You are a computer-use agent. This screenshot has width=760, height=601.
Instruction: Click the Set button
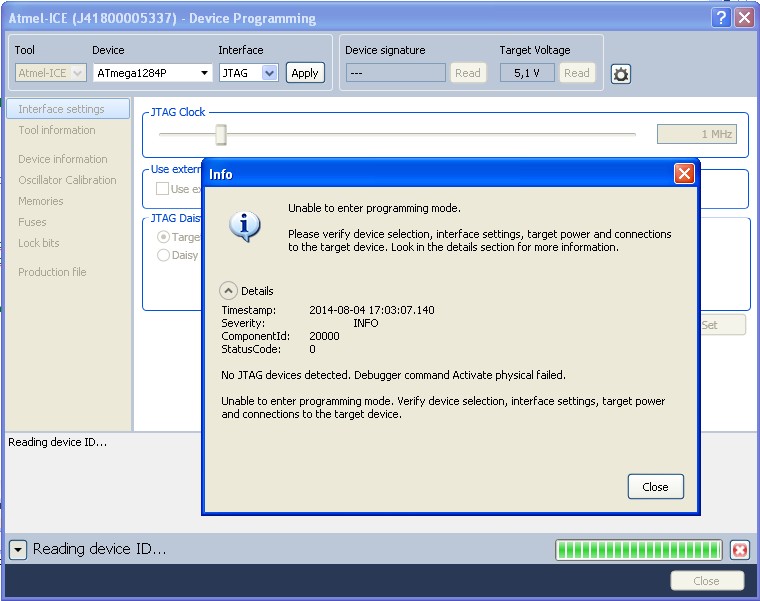(x=723, y=325)
